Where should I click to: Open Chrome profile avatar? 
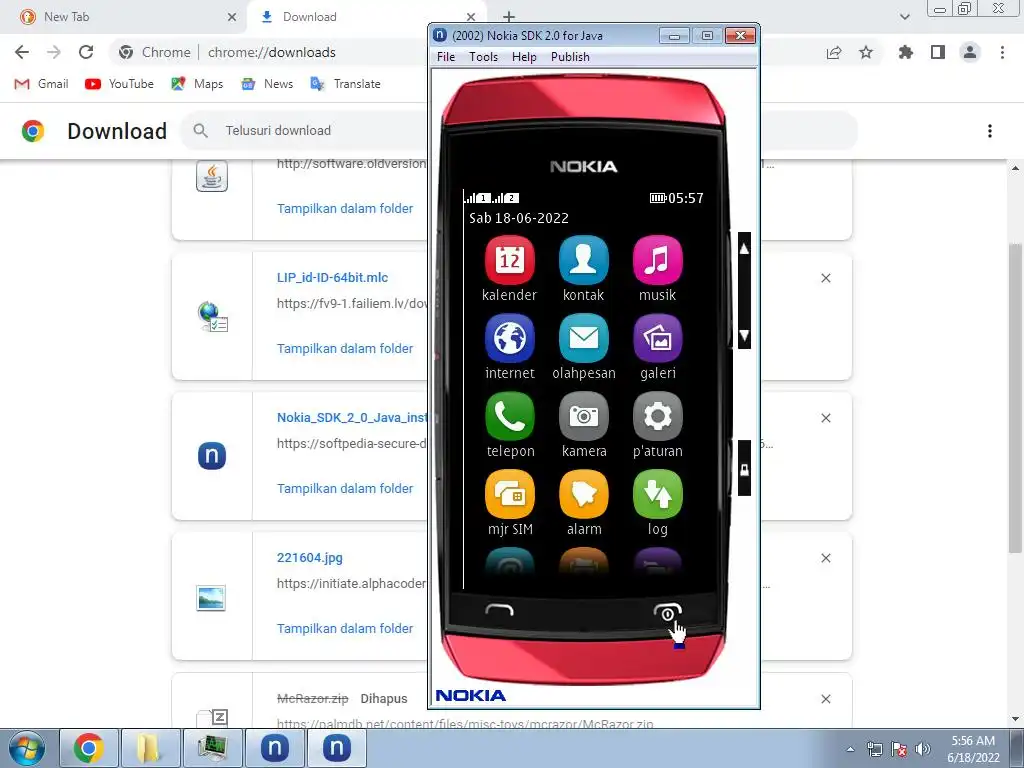970,52
